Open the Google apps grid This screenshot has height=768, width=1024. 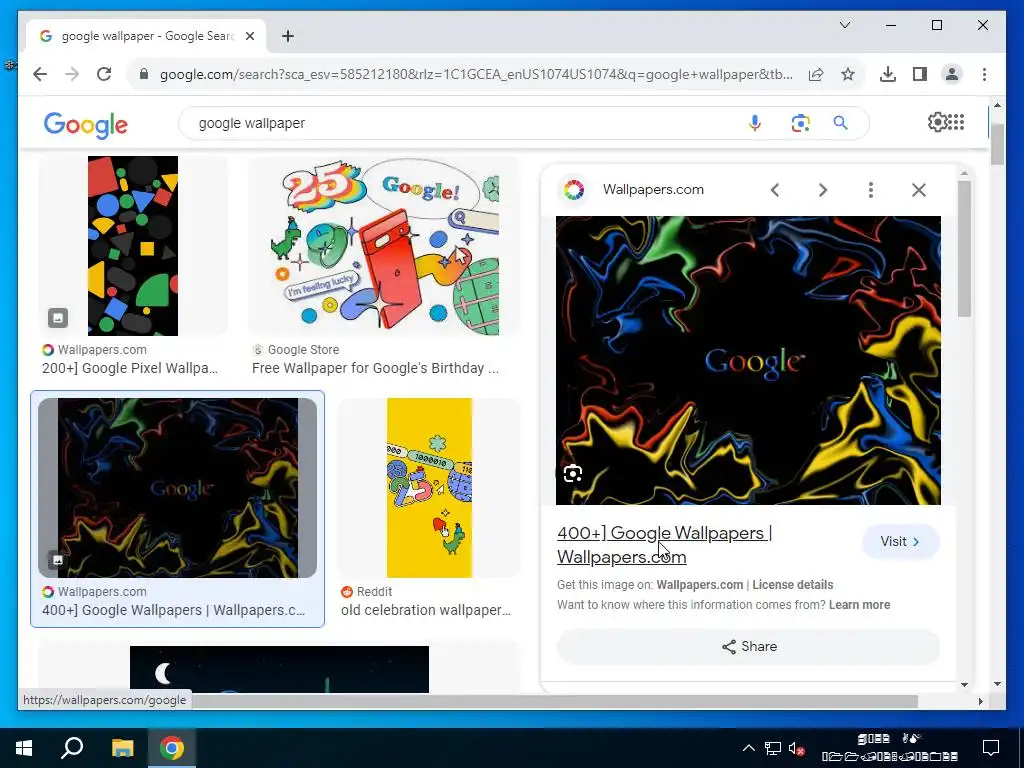point(956,122)
